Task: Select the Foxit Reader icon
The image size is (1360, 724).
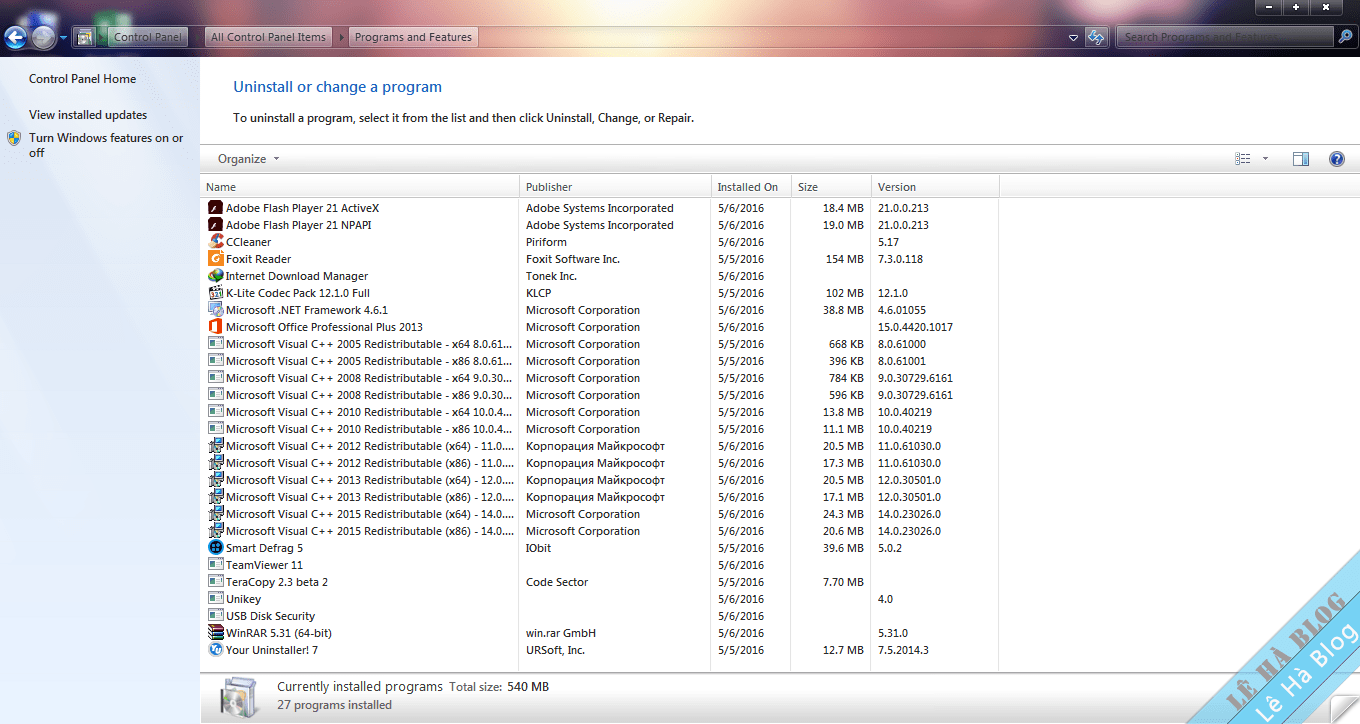Action: click(x=215, y=259)
